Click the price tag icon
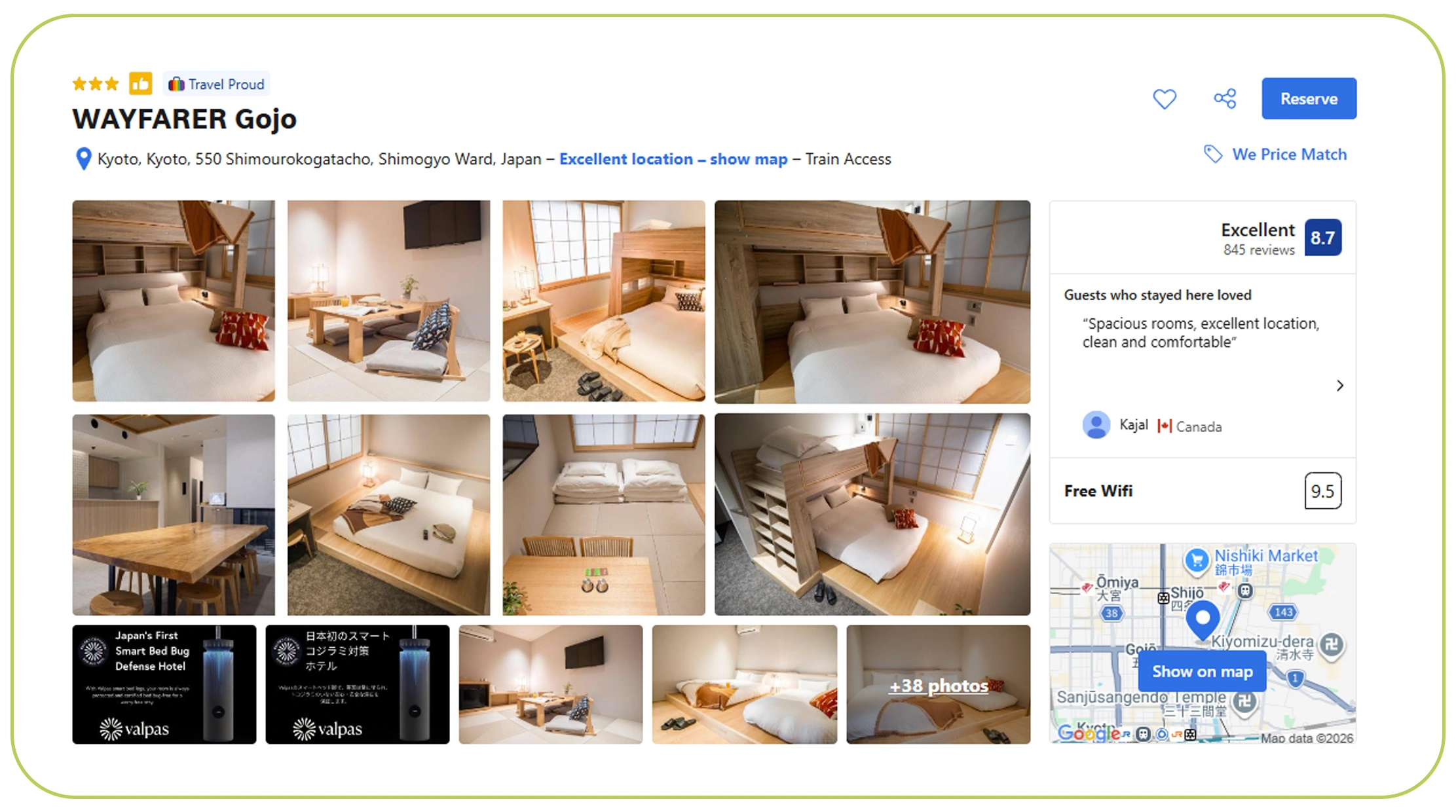Viewport: 1456px width, 812px height. [1212, 155]
